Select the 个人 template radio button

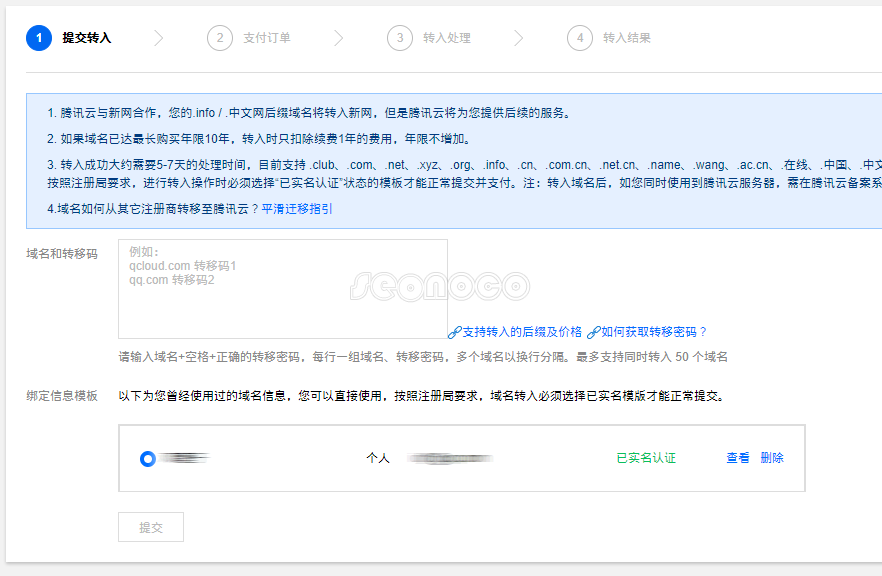pos(148,458)
